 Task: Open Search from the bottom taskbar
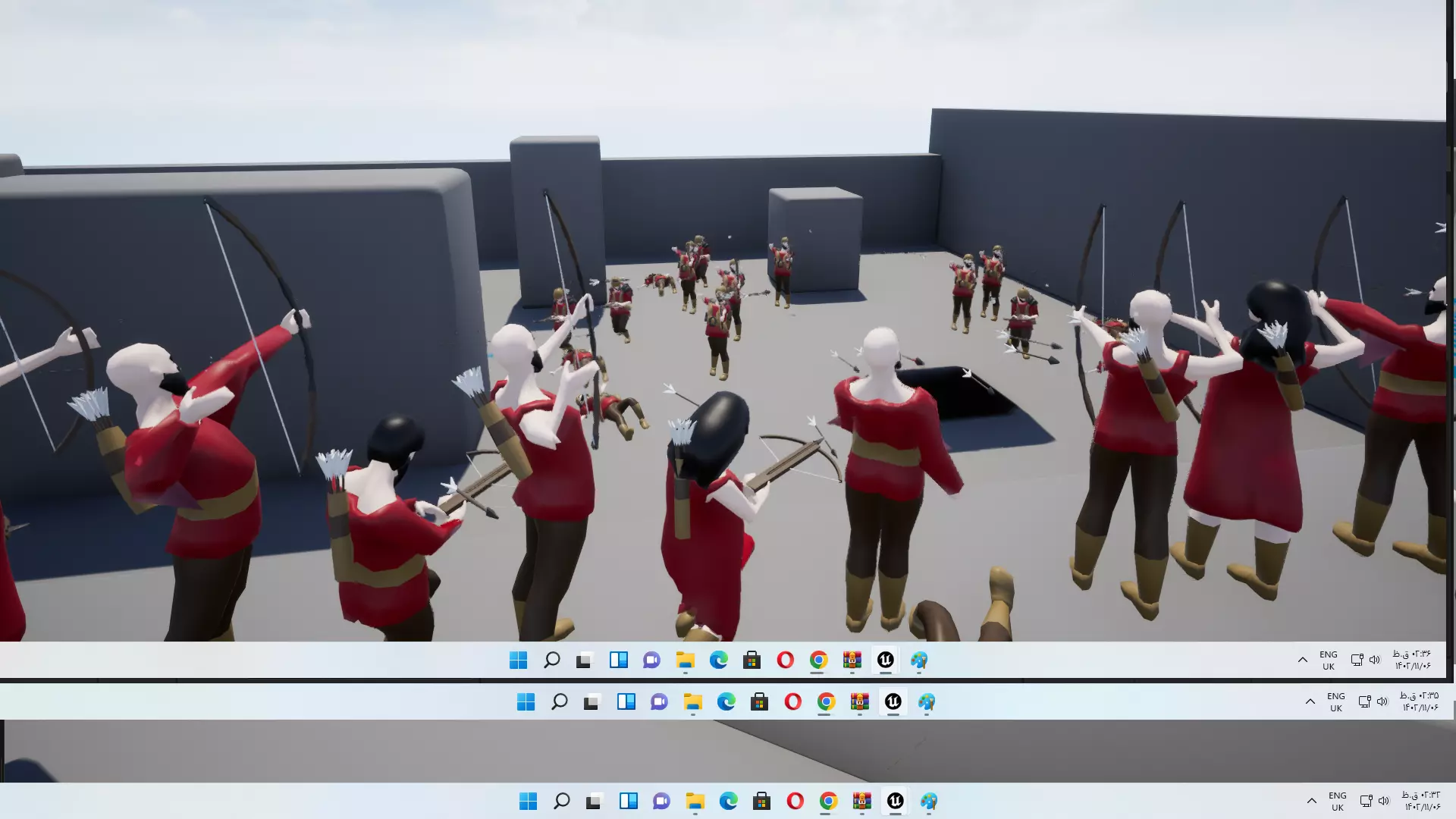pyautogui.click(x=561, y=801)
